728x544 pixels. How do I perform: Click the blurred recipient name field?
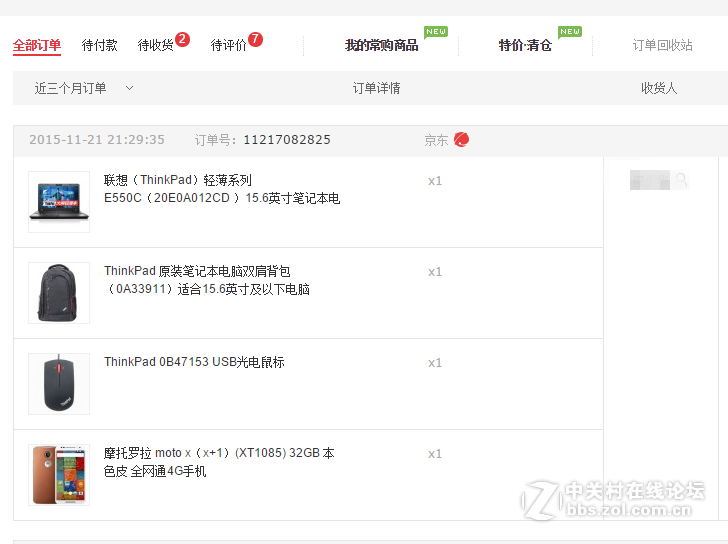650,180
